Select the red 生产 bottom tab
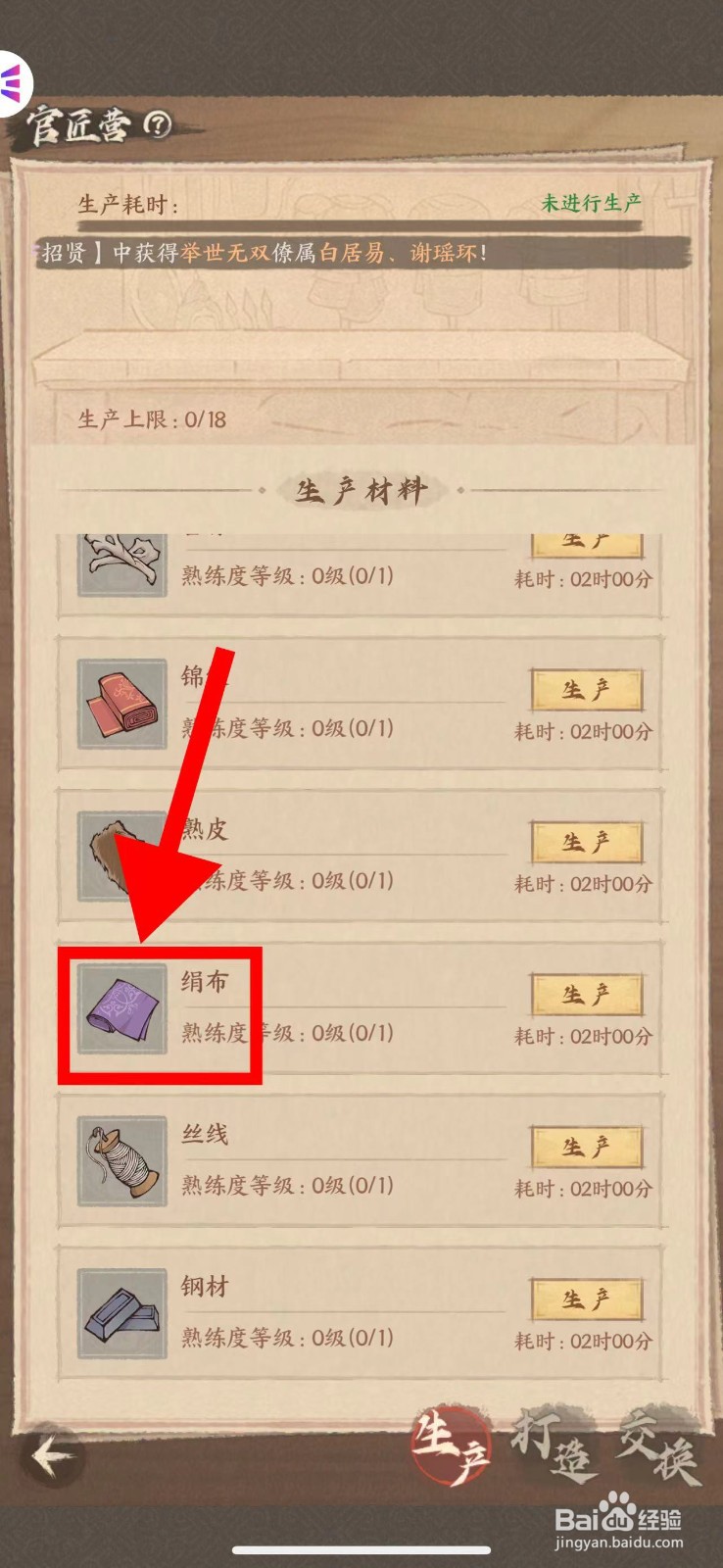 pyautogui.click(x=451, y=1446)
